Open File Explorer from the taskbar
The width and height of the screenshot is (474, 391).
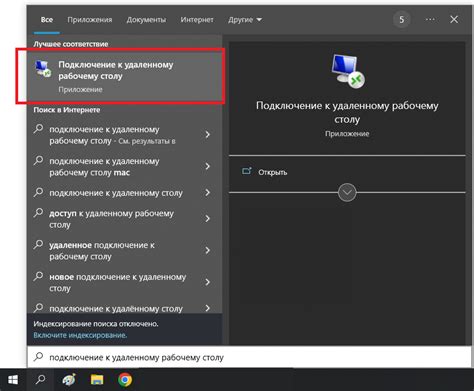pos(97,379)
